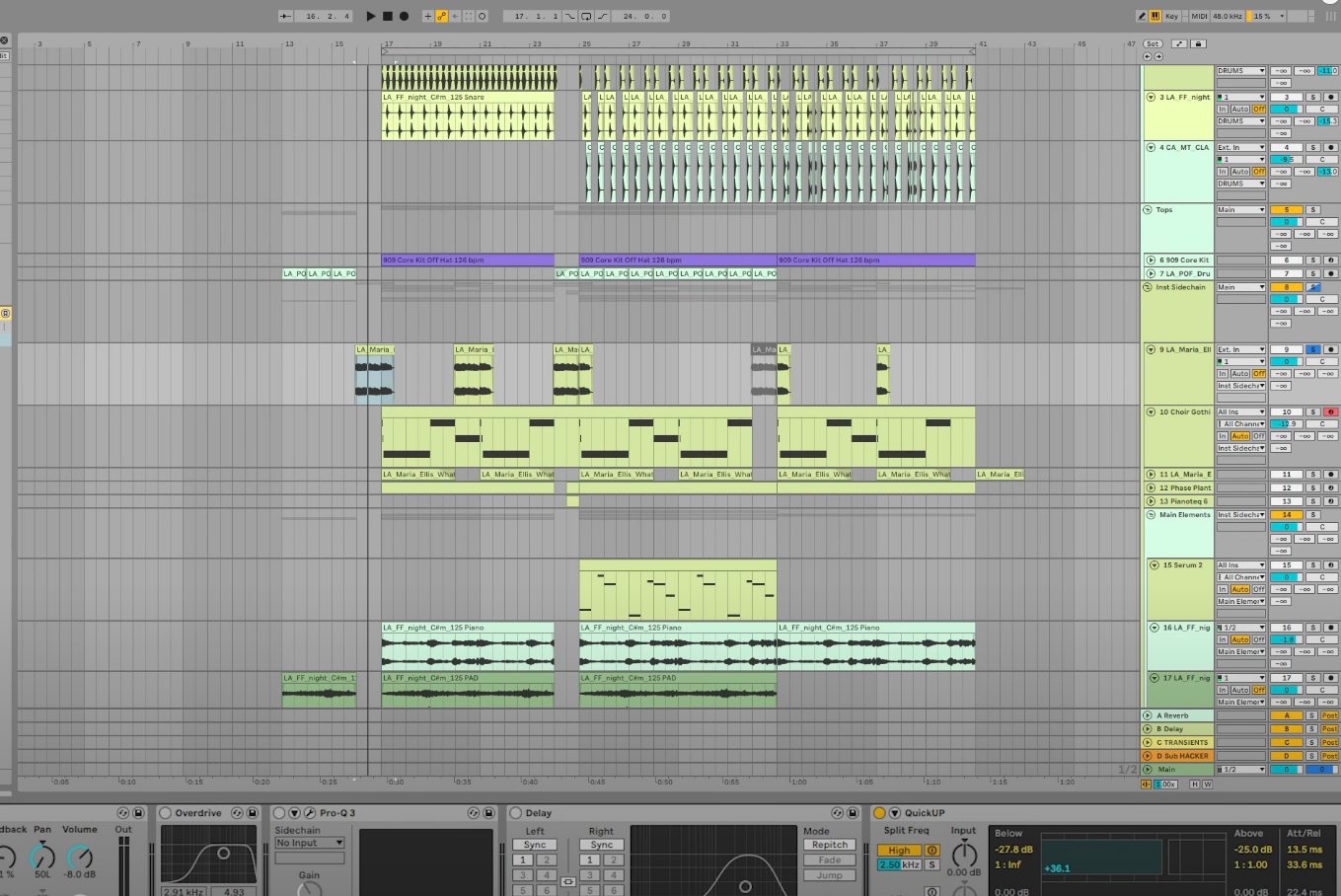
Task: Toggle the Session Record circle button
Action: (483, 16)
